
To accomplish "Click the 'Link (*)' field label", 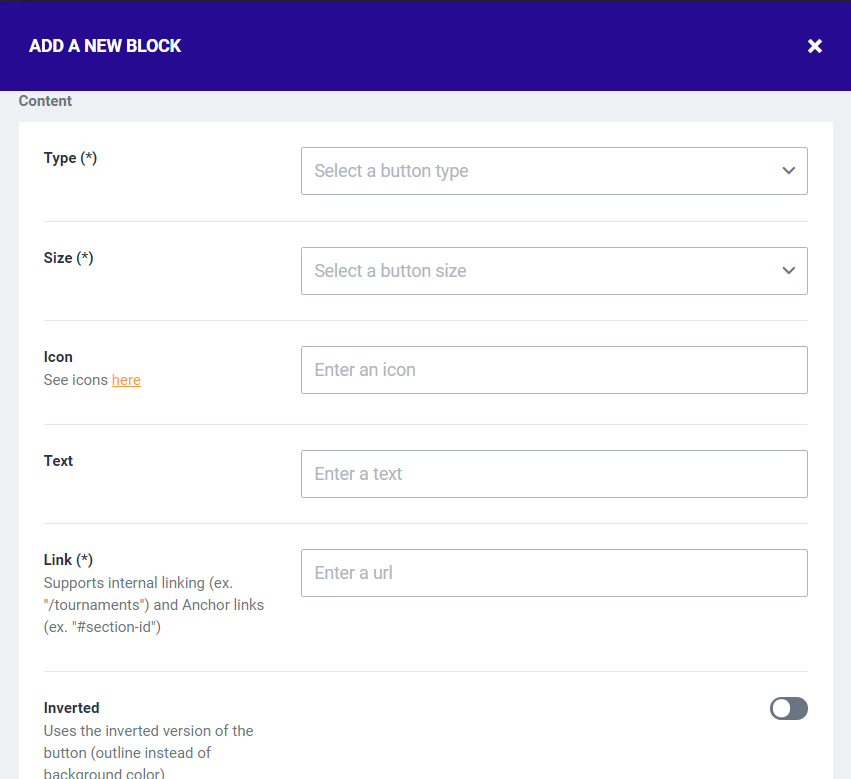I will coord(68,560).
